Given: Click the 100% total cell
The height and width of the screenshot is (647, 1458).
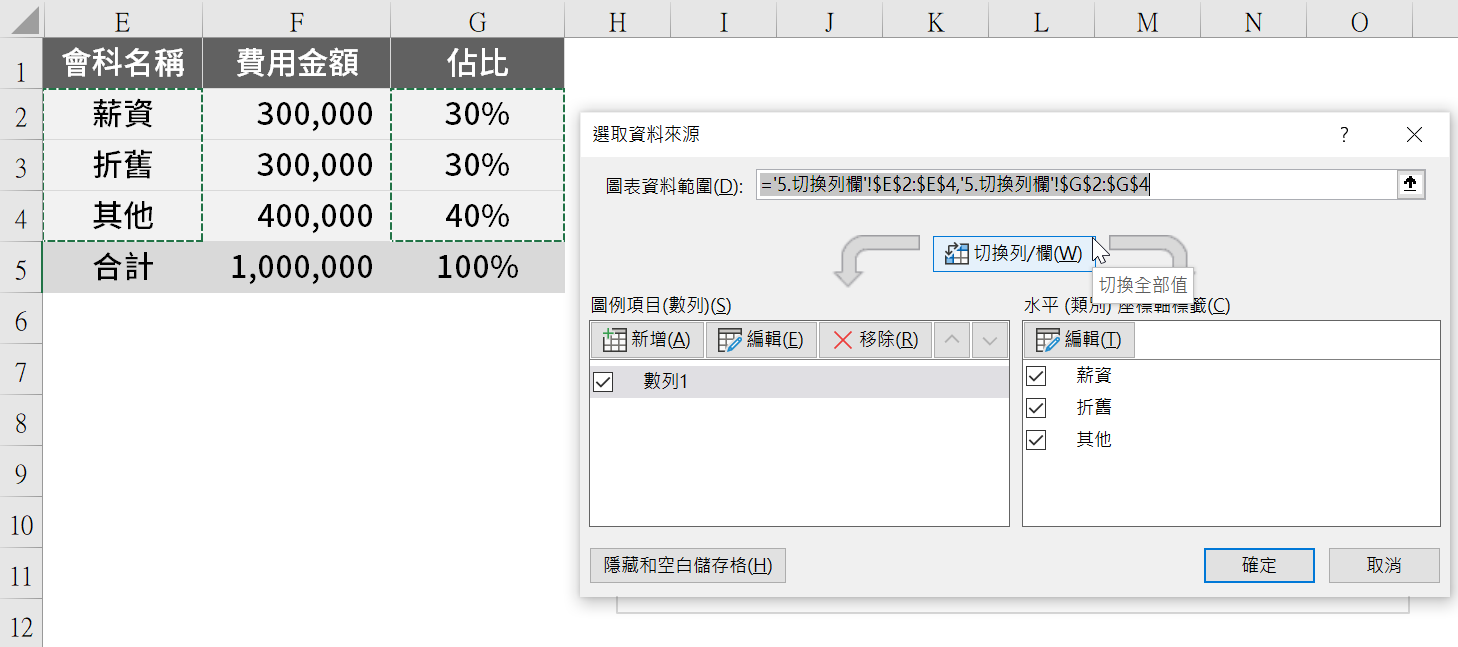Looking at the screenshot, I should [x=478, y=267].
